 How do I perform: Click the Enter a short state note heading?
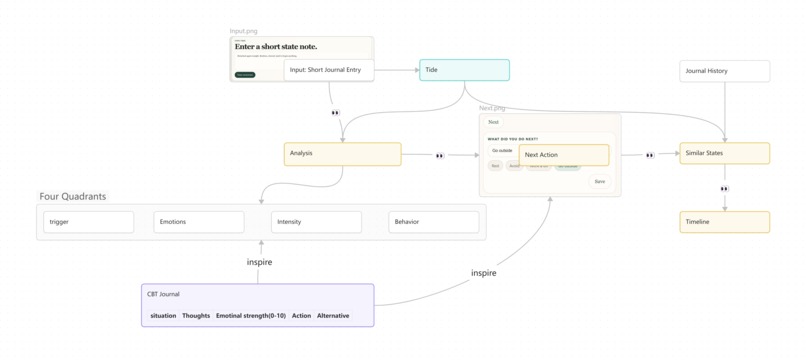coord(276,47)
